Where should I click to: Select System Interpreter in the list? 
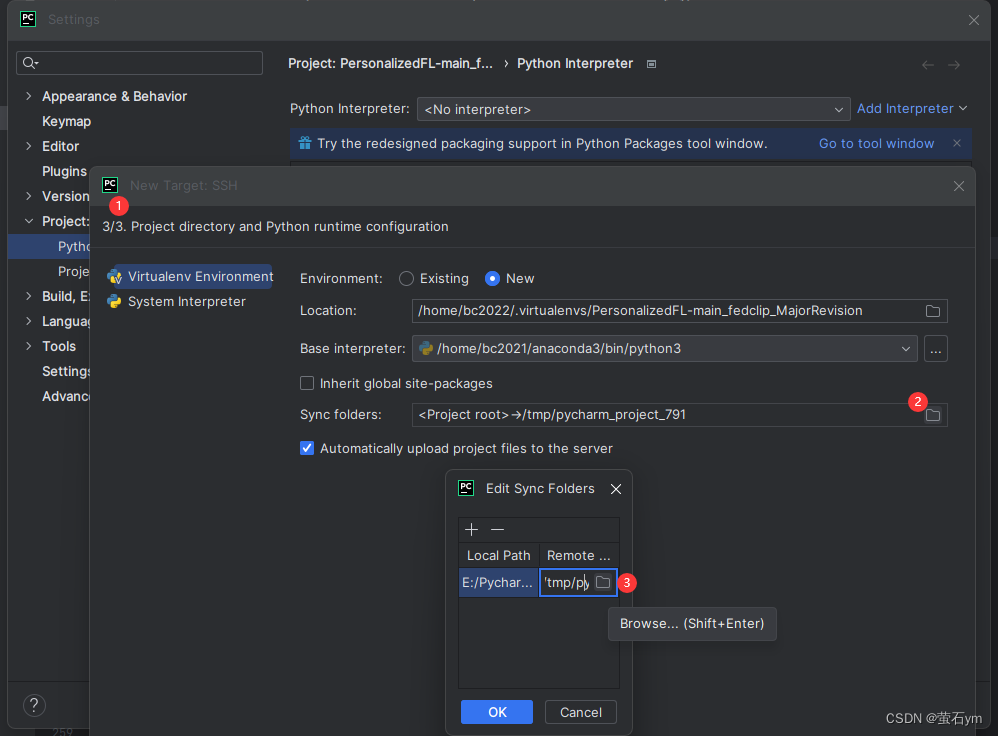(x=186, y=302)
